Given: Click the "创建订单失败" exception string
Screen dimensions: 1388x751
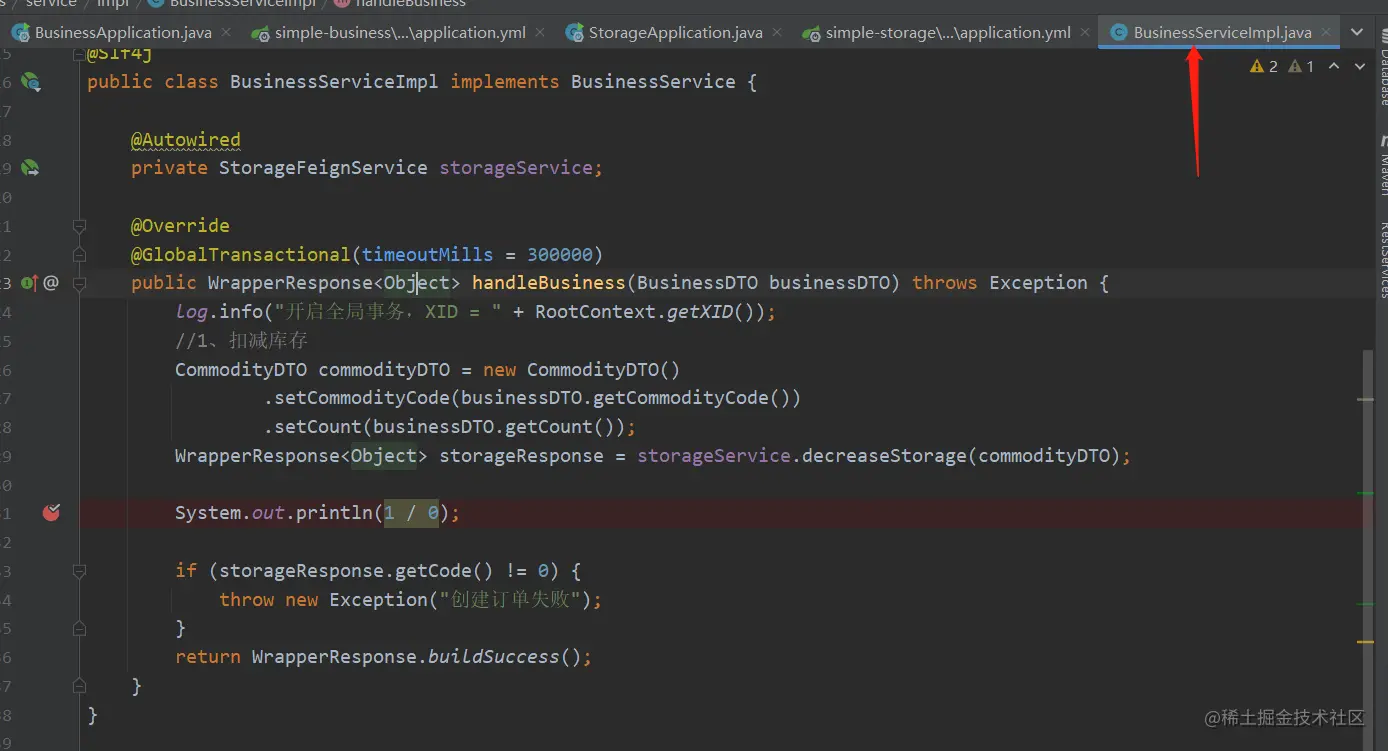Looking at the screenshot, I should (511, 600).
